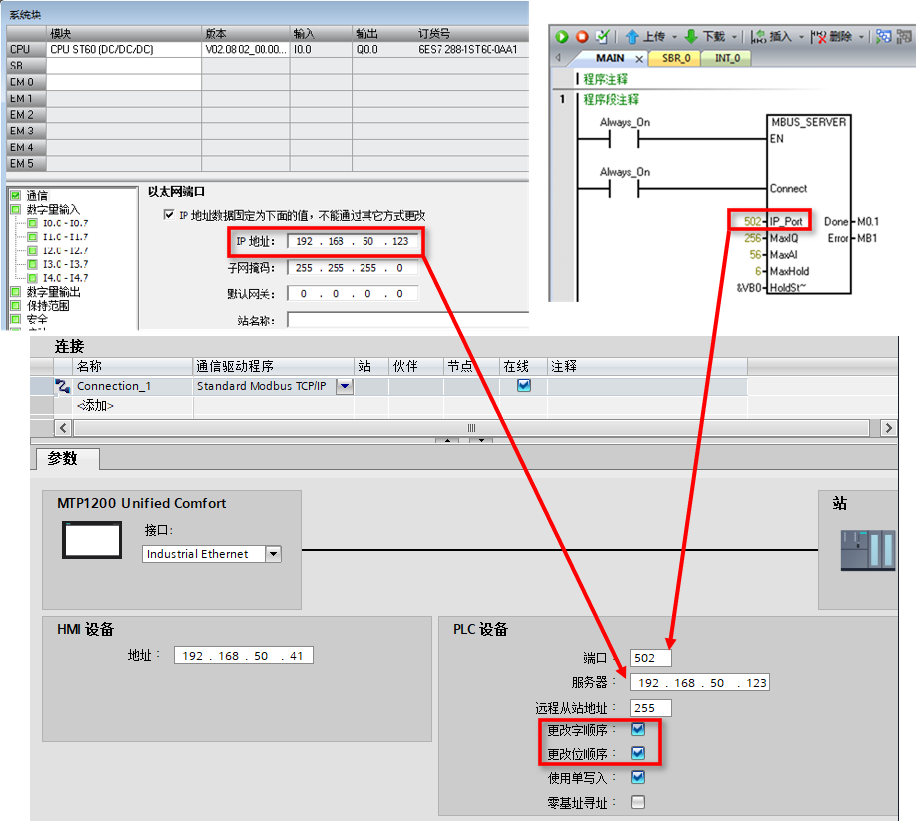Screen dimensions: 916x823
Task: Click the Connection_1 row icon
Action: 62,386
